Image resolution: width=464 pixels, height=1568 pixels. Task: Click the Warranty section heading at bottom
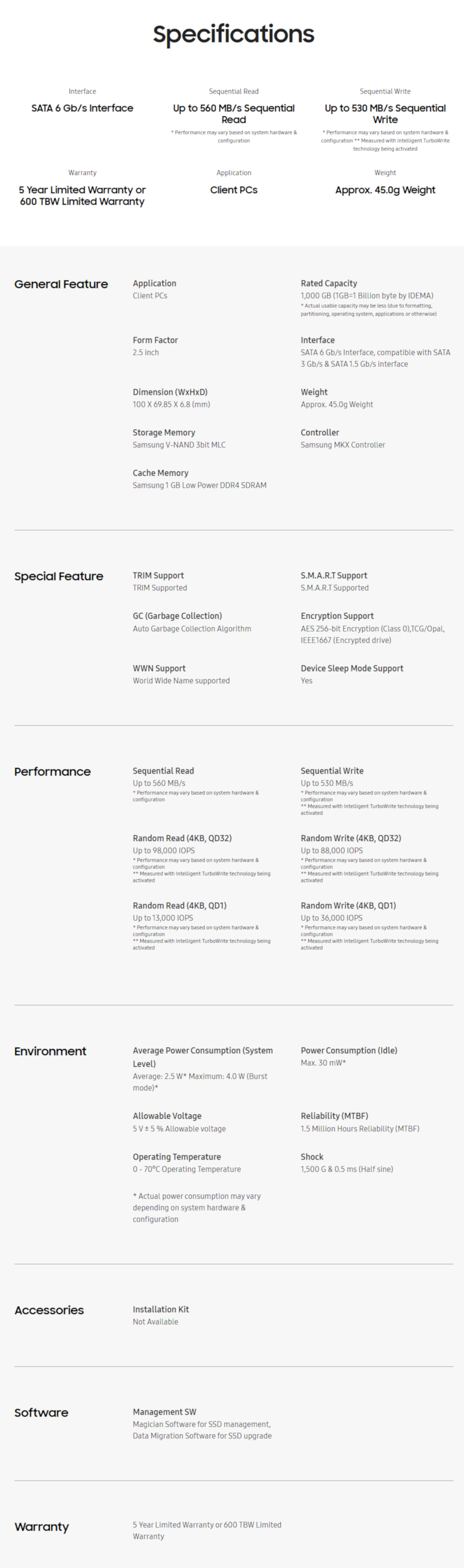41,1527
